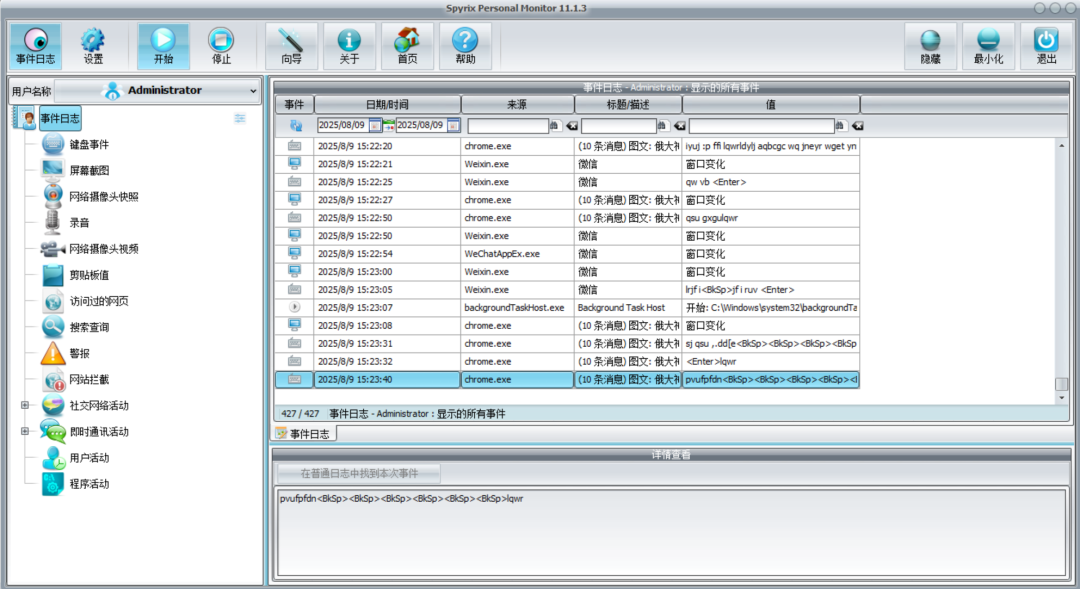Click binoculars search icon beside 值 filter

[840, 125]
